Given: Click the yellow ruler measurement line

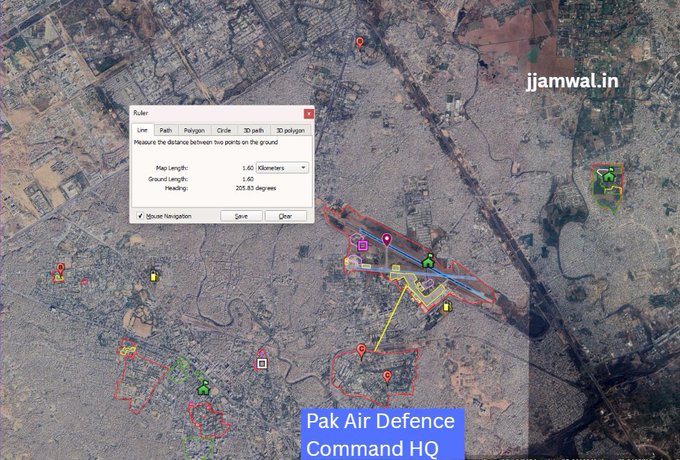Looking at the screenshot, I should pos(390,319).
